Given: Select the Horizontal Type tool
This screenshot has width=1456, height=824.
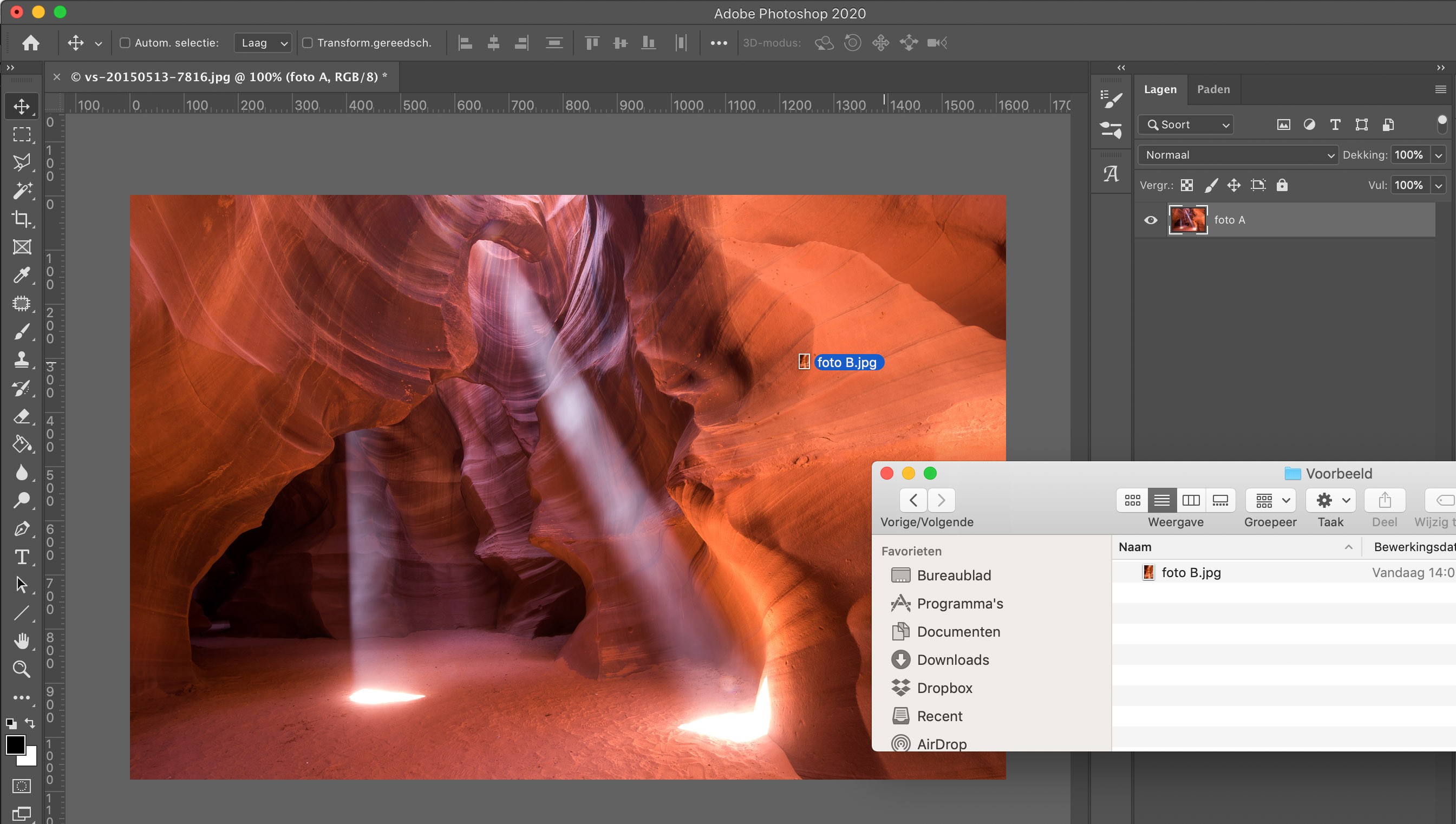Looking at the screenshot, I should pyautogui.click(x=22, y=557).
